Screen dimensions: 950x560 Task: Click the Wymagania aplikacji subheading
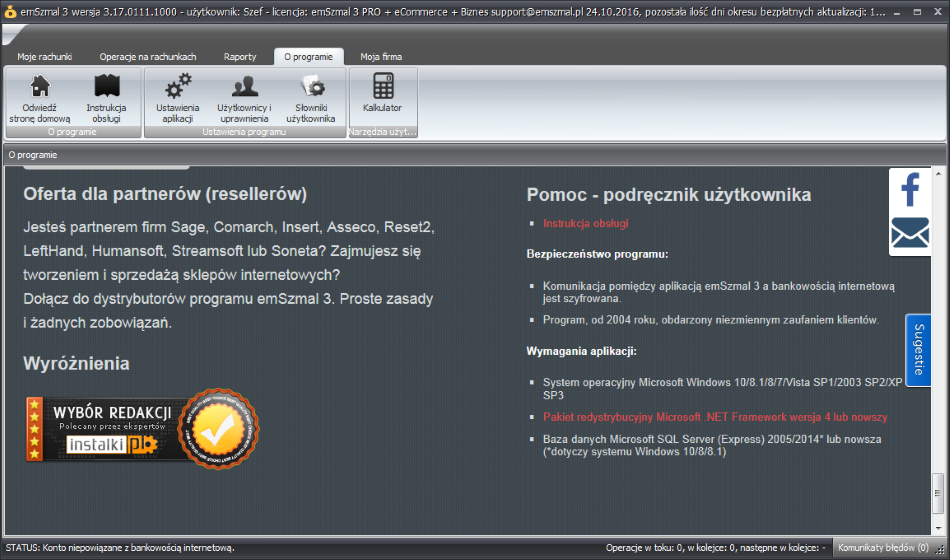point(582,351)
